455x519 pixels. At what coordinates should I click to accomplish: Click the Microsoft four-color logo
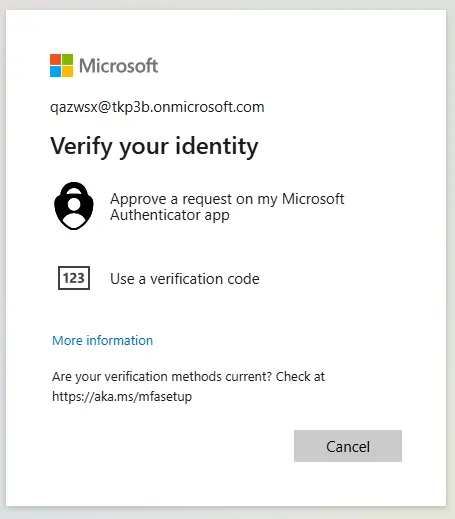[x=61, y=65]
